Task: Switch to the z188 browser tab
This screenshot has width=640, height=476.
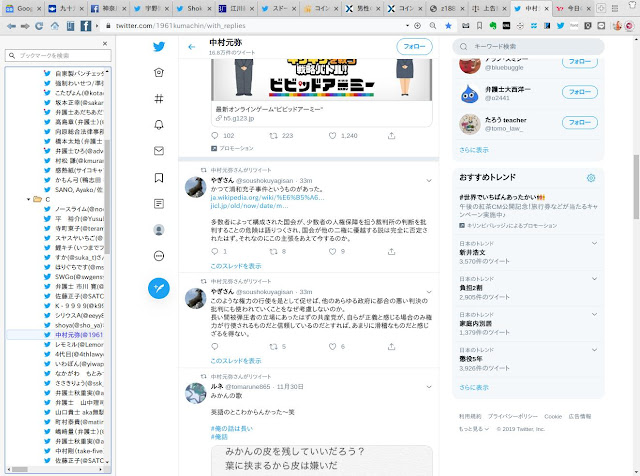Action: (x=448, y=8)
